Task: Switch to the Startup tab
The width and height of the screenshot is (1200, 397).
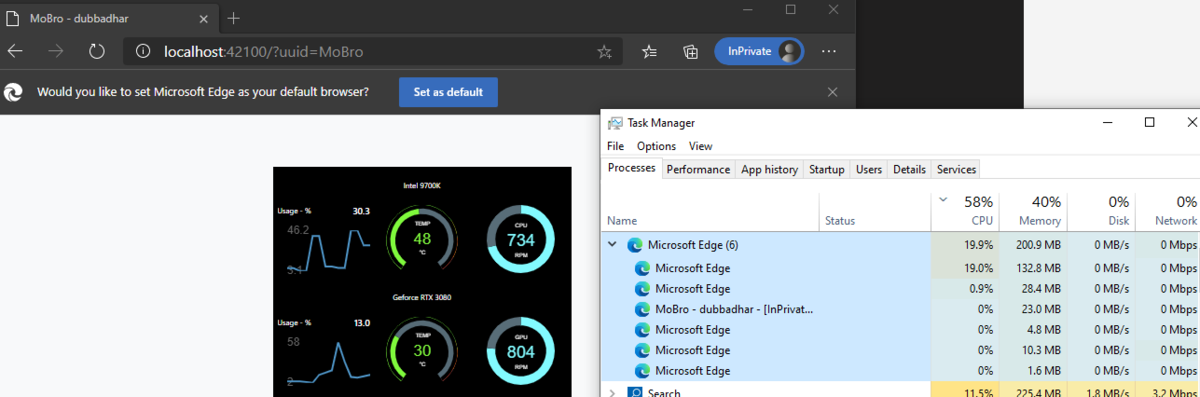Action: (827, 170)
